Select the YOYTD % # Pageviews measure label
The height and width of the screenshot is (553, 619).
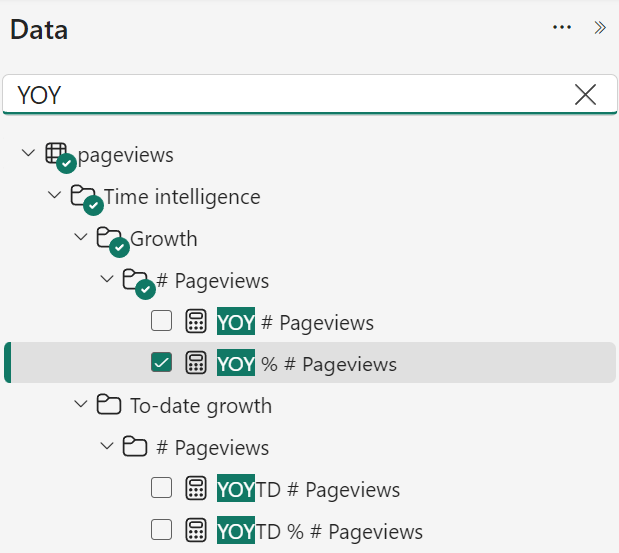point(320,531)
